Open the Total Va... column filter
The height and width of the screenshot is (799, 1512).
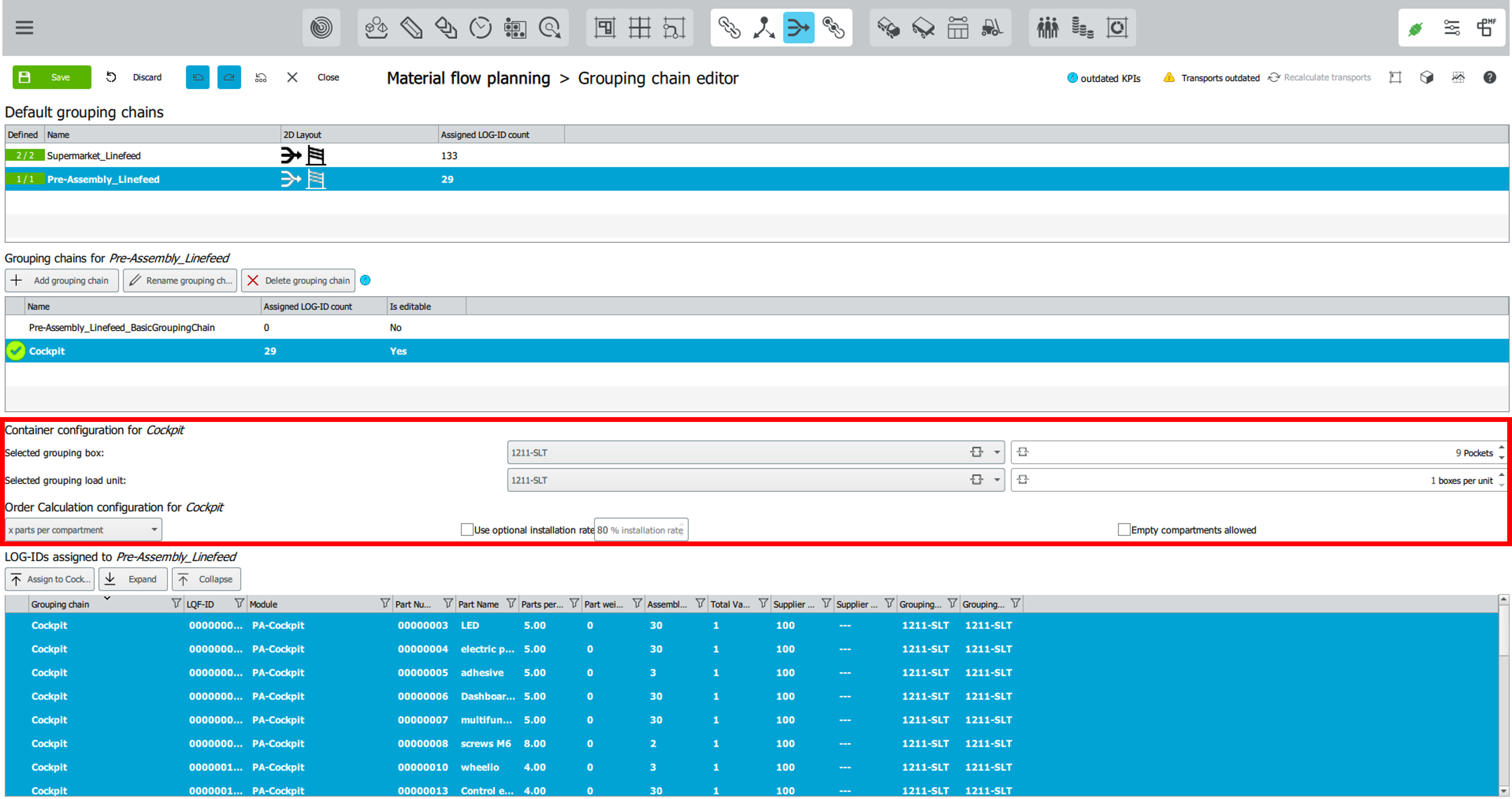coord(763,604)
